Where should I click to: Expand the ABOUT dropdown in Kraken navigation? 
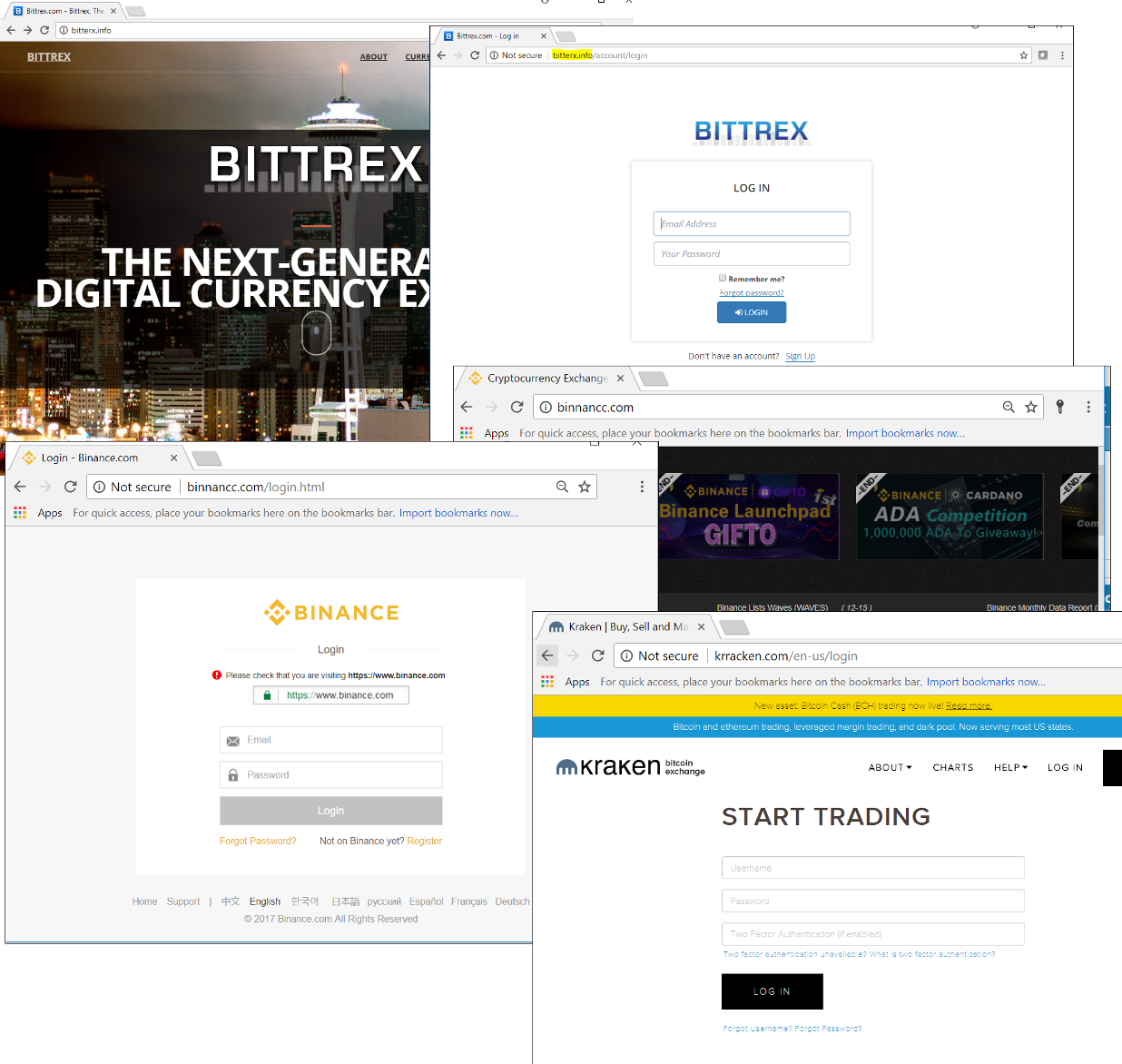pyautogui.click(x=891, y=767)
